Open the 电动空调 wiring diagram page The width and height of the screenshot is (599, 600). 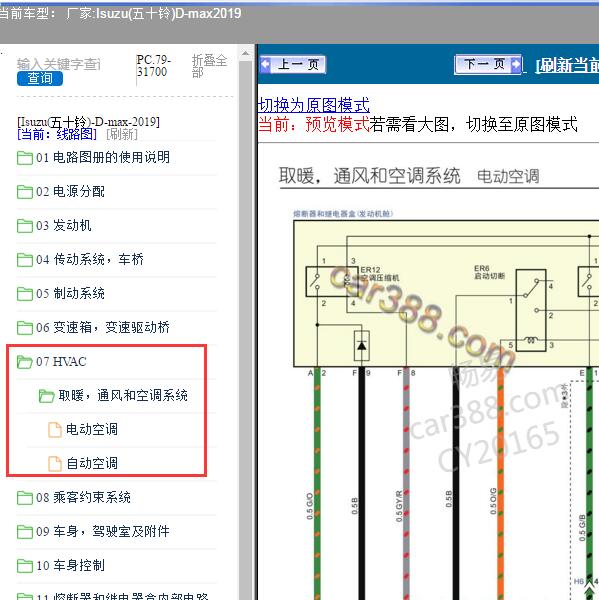point(92,429)
